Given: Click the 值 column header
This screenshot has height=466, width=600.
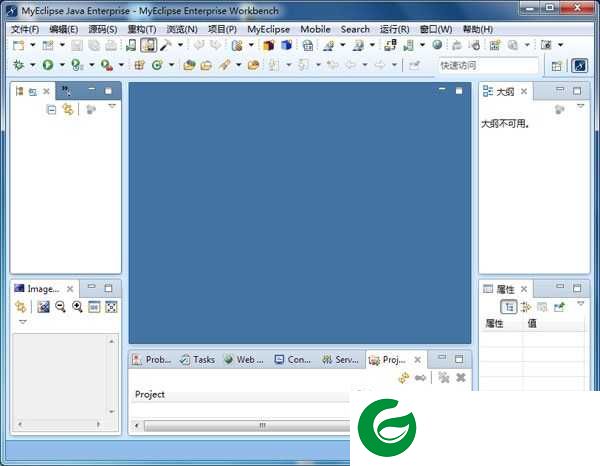Looking at the screenshot, I should [x=553, y=324].
